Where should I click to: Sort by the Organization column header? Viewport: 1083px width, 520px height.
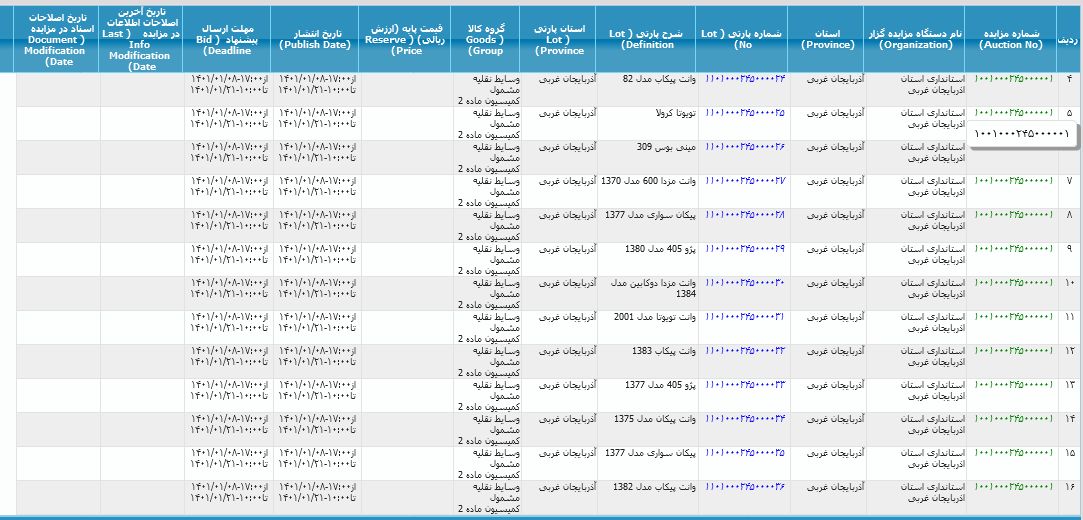pyautogui.click(x=914, y=39)
